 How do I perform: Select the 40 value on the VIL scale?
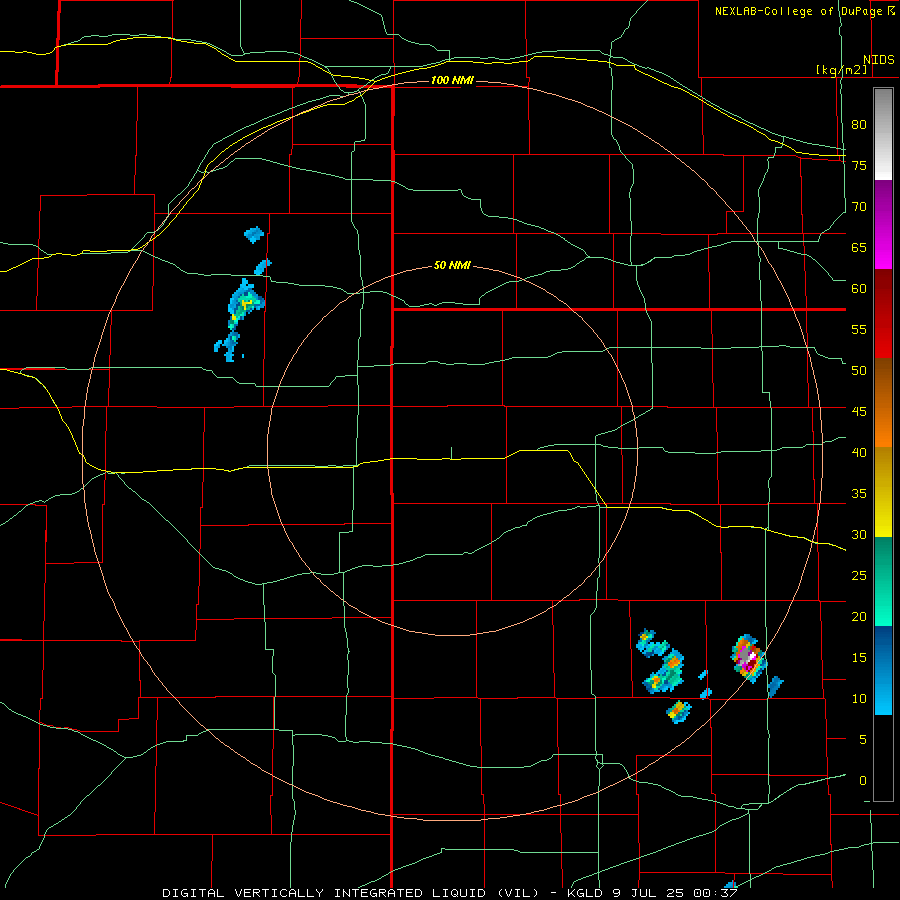(x=859, y=453)
